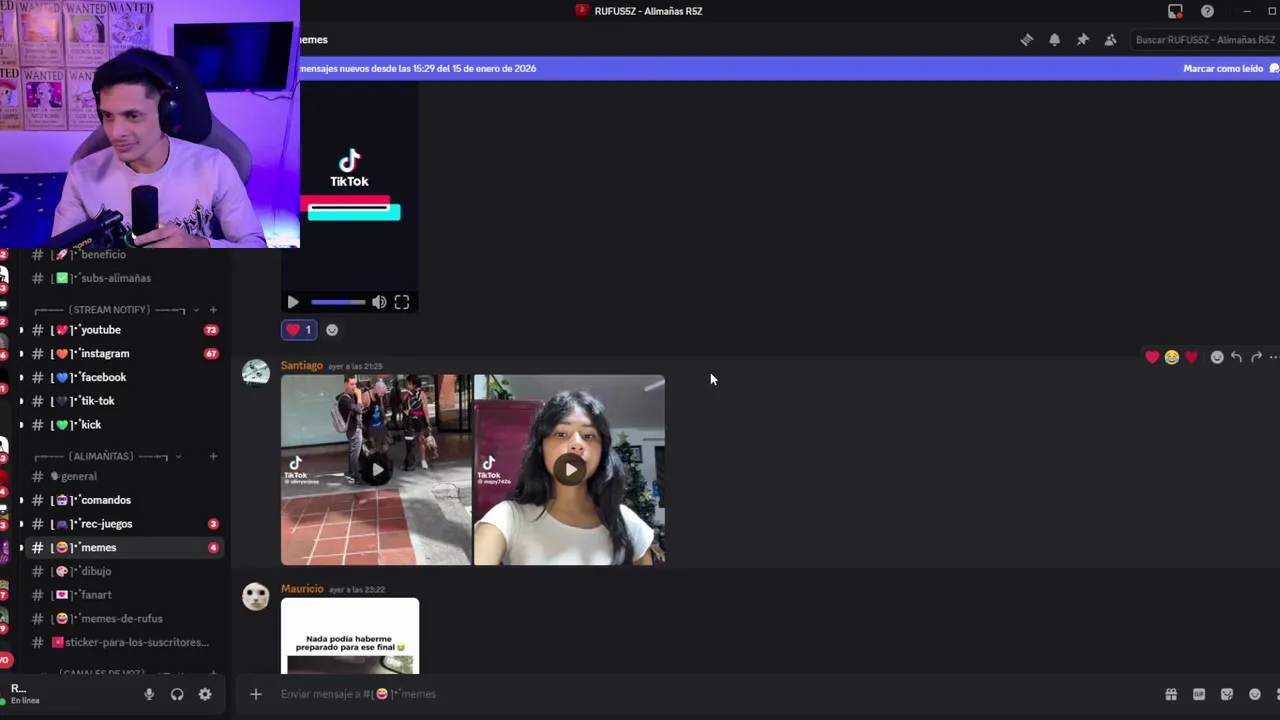Open the inbox icon in title bar
The height and width of the screenshot is (720, 1280).
(1175, 11)
